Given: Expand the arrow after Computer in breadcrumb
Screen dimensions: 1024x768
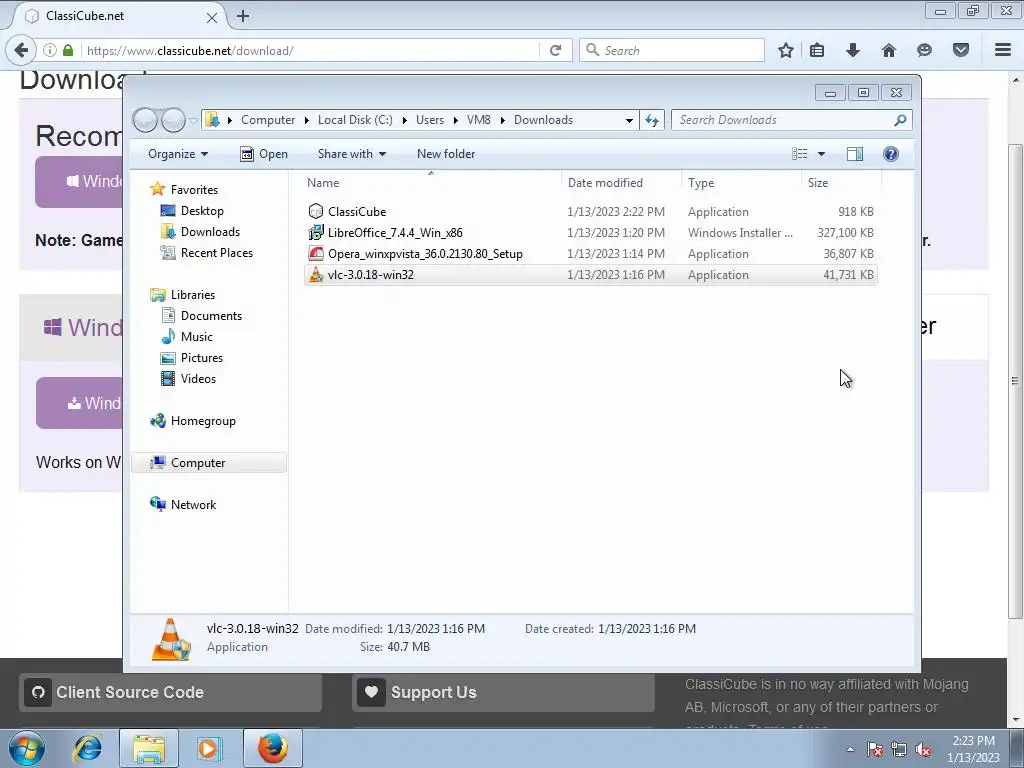Looking at the screenshot, I should 306,120.
